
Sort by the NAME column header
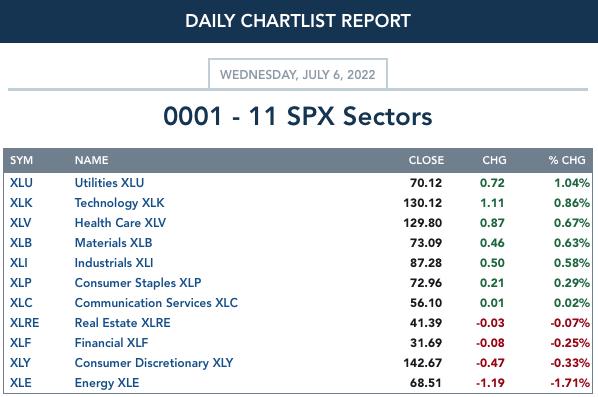[92, 160]
